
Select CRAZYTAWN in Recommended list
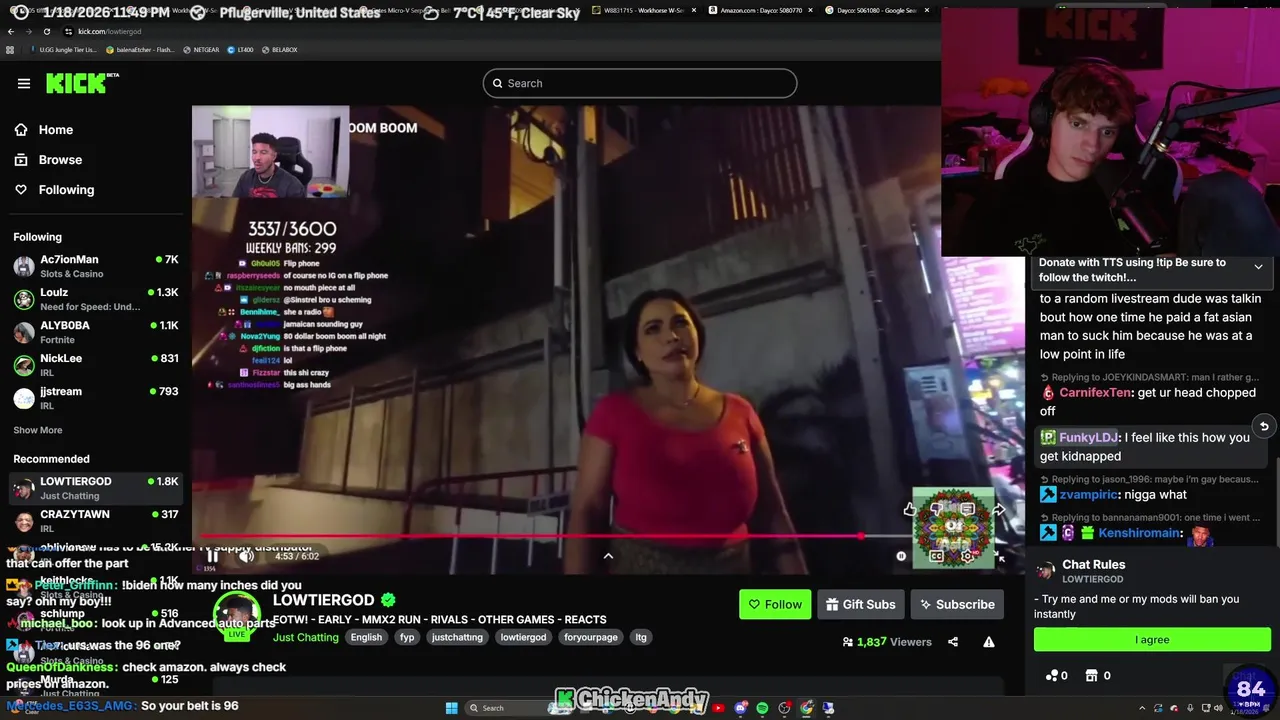(x=95, y=521)
